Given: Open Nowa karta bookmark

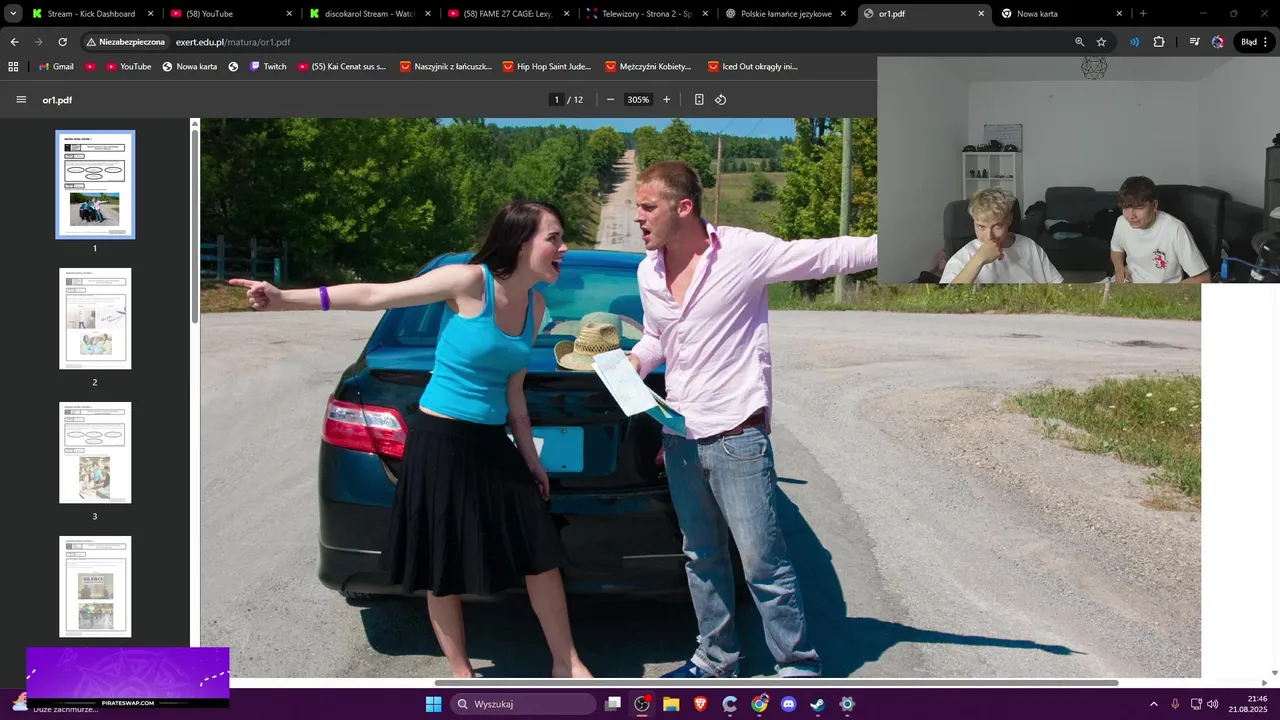Looking at the screenshot, I should pyautogui.click(x=189, y=67).
